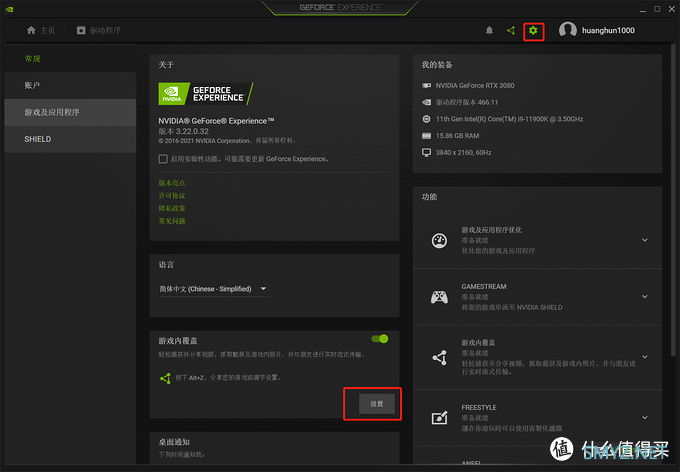The width and height of the screenshot is (680, 472).
Task: Click the NVIDIA logo in title bar
Action: 10,9
